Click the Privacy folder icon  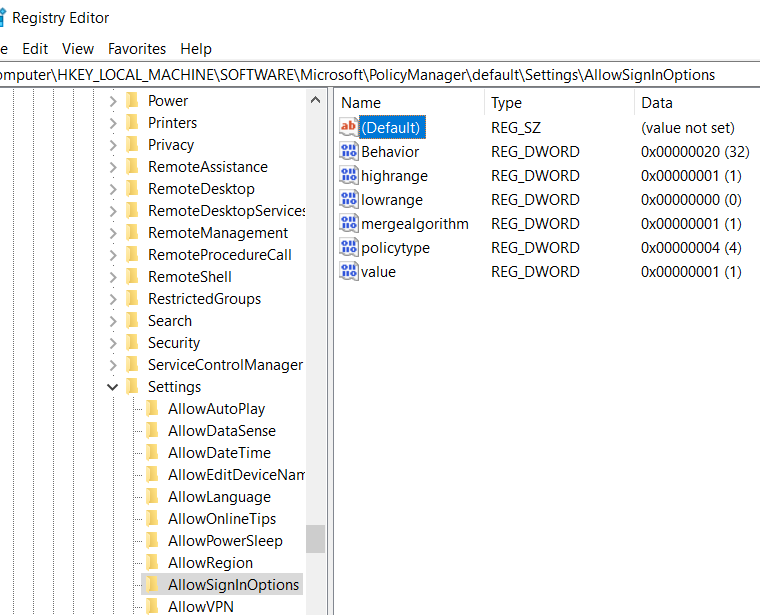coord(132,144)
